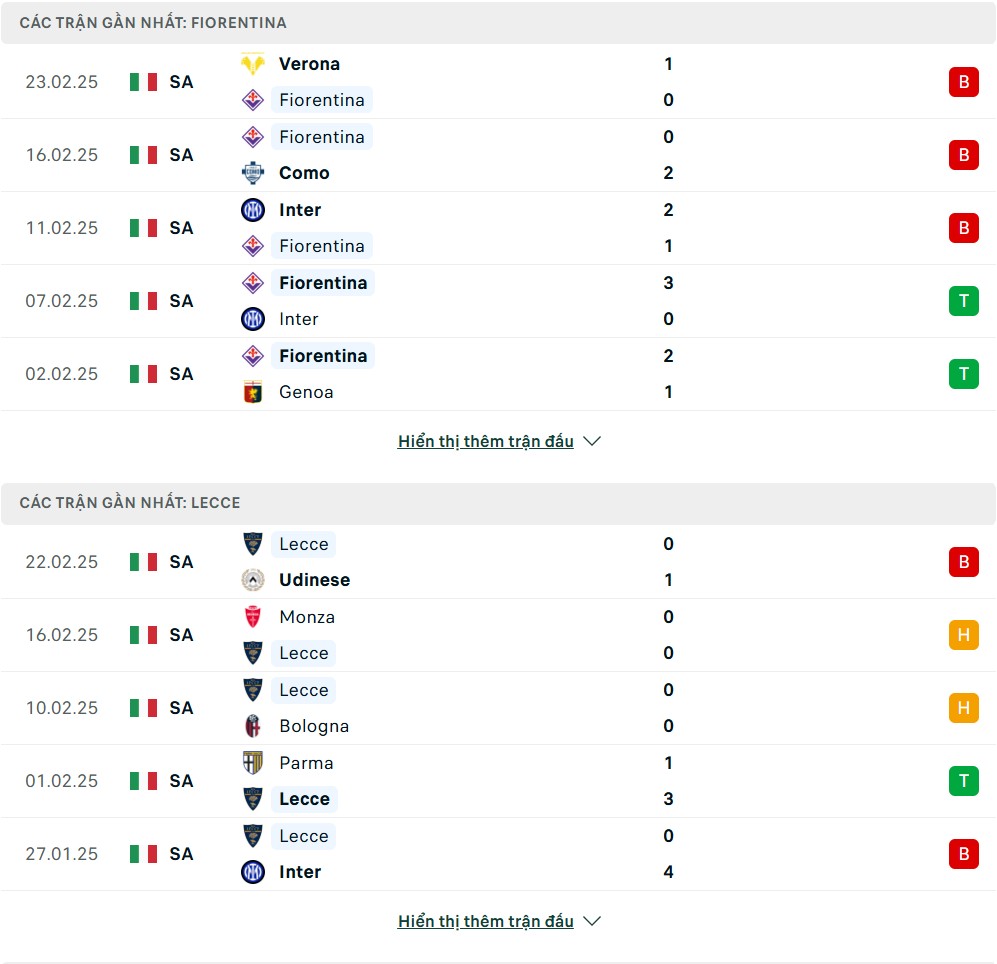The width and height of the screenshot is (997, 964).
Task: Click the Genoa club crest icon
Action: (253, 392)
